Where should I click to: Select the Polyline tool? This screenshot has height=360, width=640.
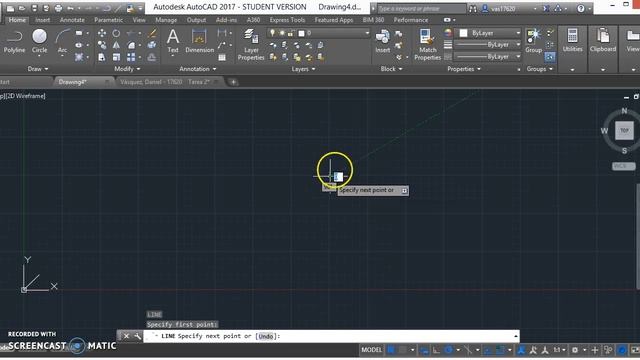pyautogui.click(x=14, y=41)
